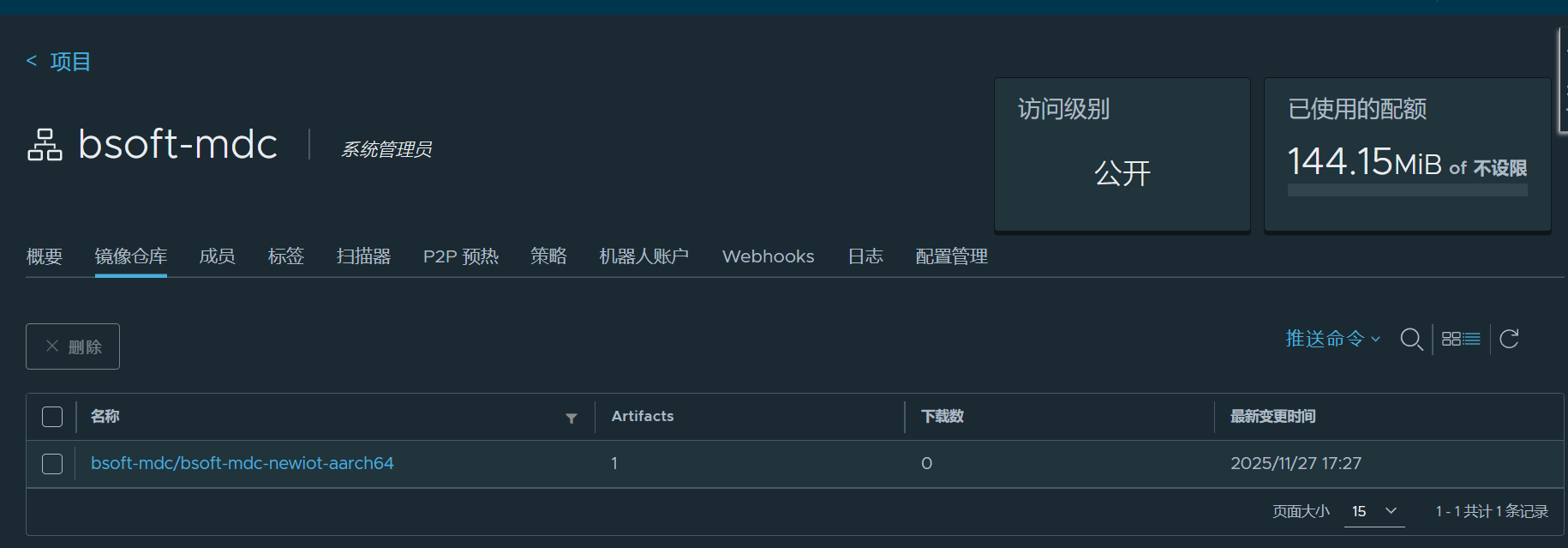Open the search repositories magnifier icon

point(1411,339)
